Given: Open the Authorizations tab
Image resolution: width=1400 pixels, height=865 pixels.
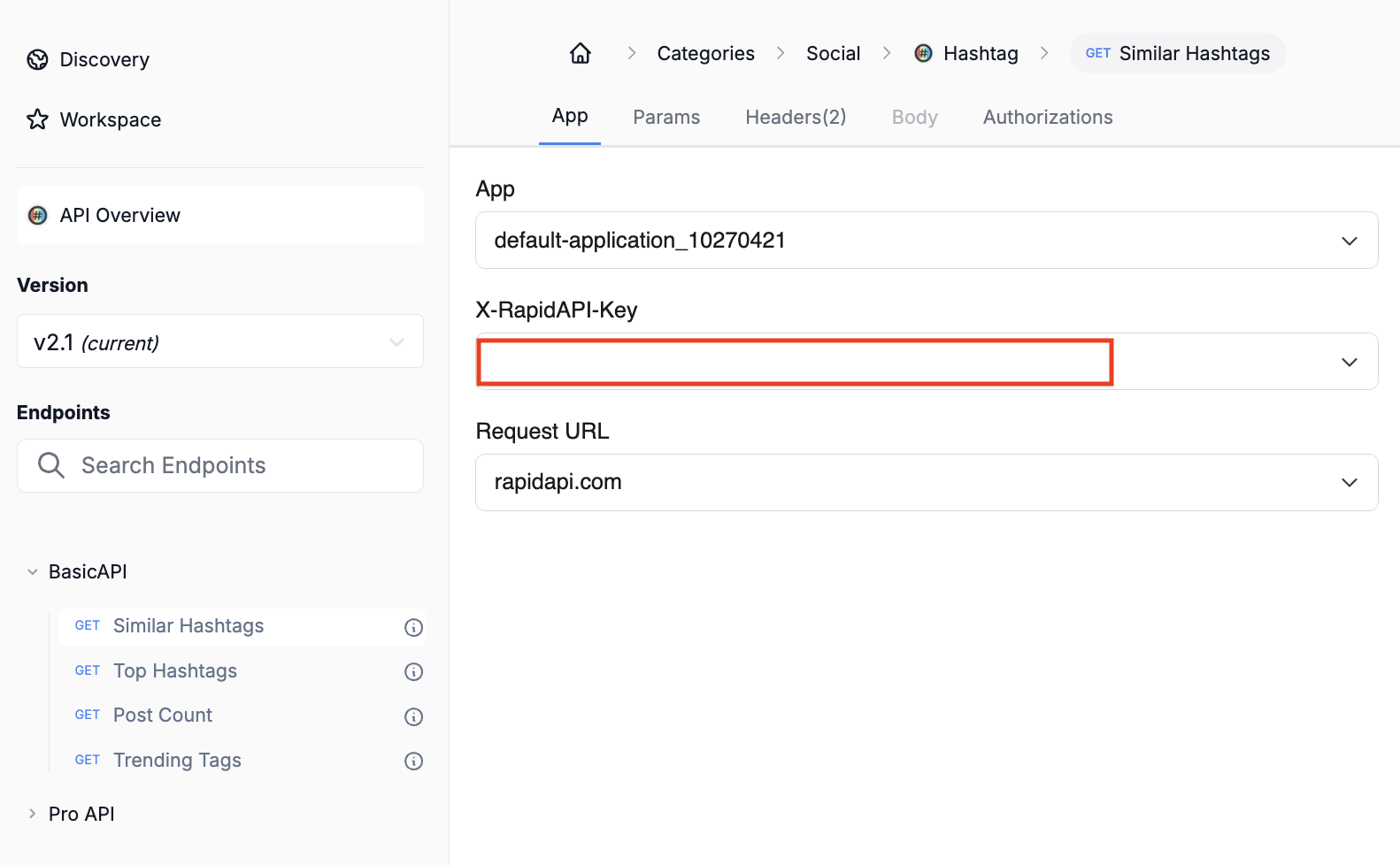Looking at the screenshot, I should coord(1048,117).
